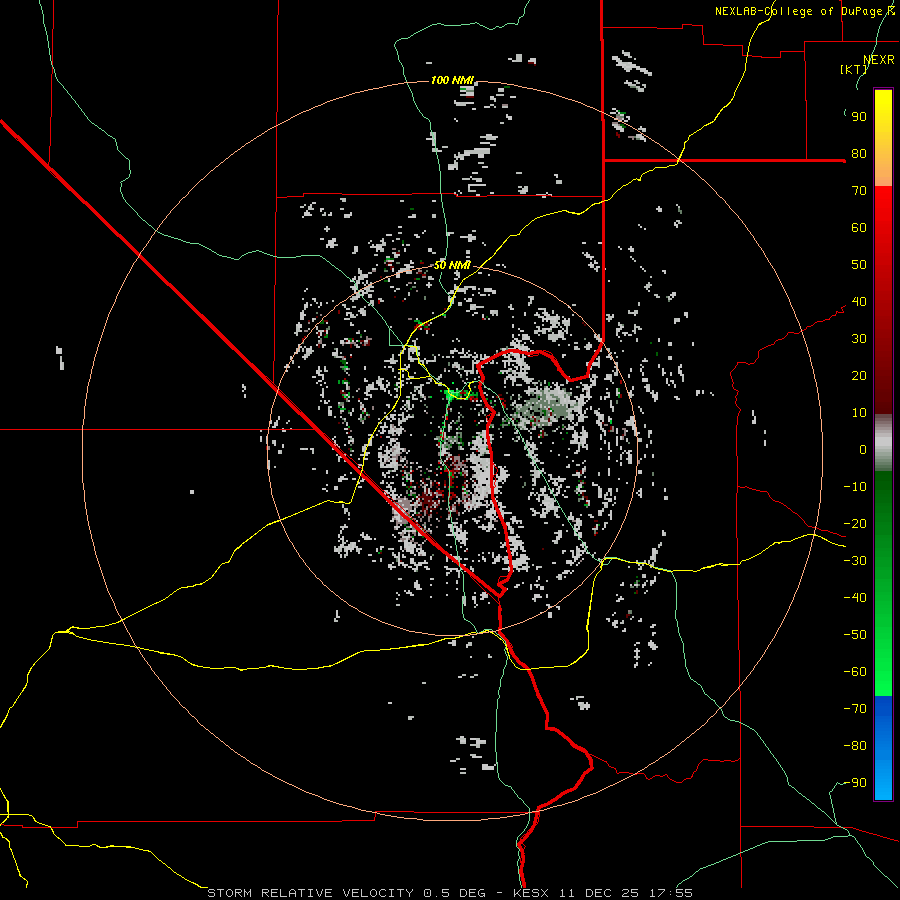Click the -30 value on the velocity scale
This screenshot has height=900, width=900.
point(855,561)
